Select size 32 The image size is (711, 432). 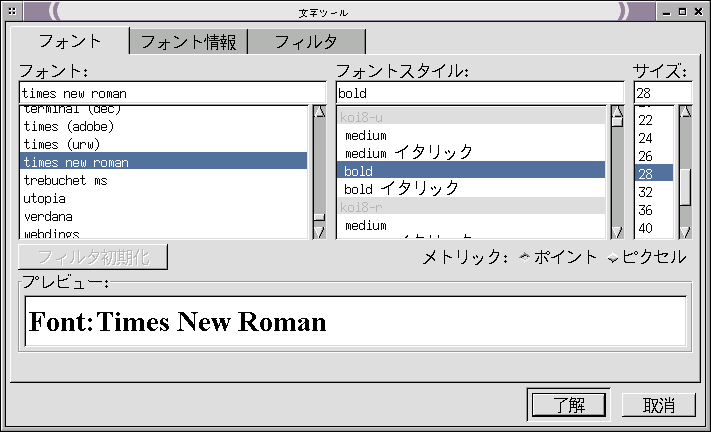(x=653, y=192)
